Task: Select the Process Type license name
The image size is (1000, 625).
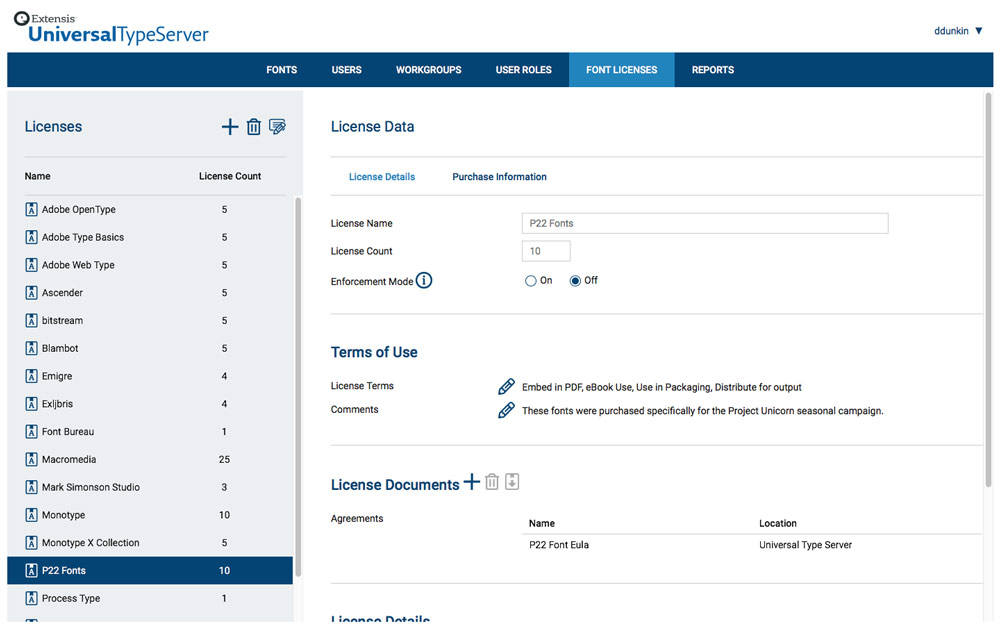Action: tap(71, 598)
